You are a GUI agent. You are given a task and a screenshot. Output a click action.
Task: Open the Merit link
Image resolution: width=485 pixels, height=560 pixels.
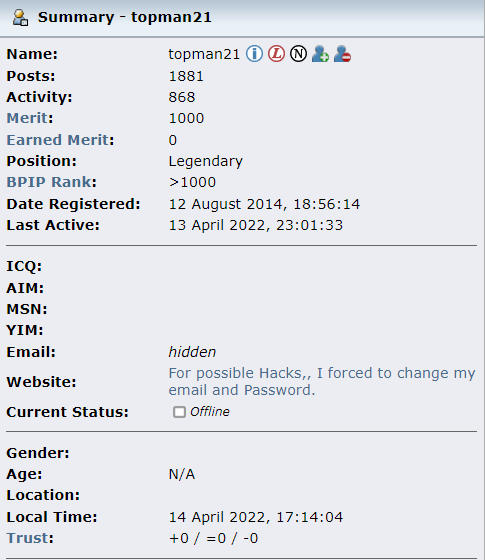27,118
